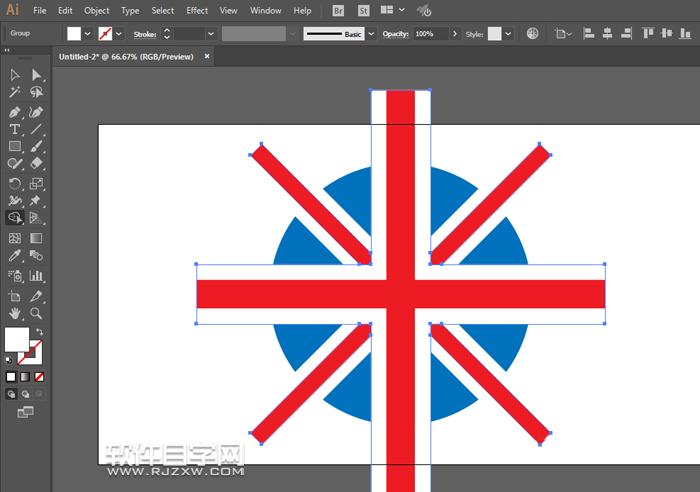Open the Basic brush definition dropdown
This screenshot has width=700, height=492.
(x=371, y=33)
